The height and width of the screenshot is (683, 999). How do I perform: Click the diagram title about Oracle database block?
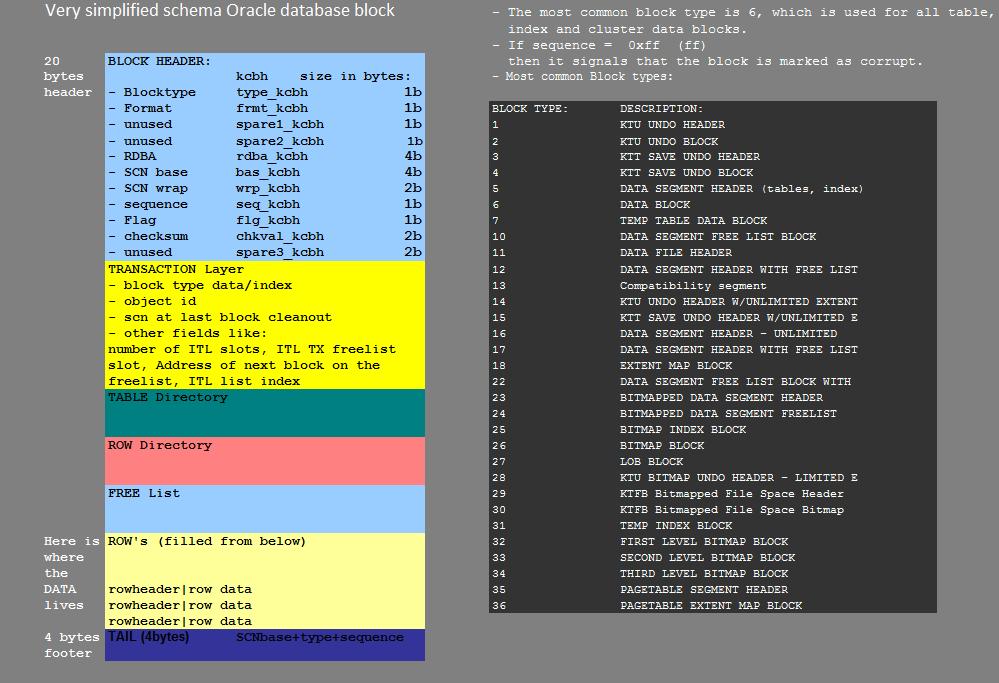point(220,11)
